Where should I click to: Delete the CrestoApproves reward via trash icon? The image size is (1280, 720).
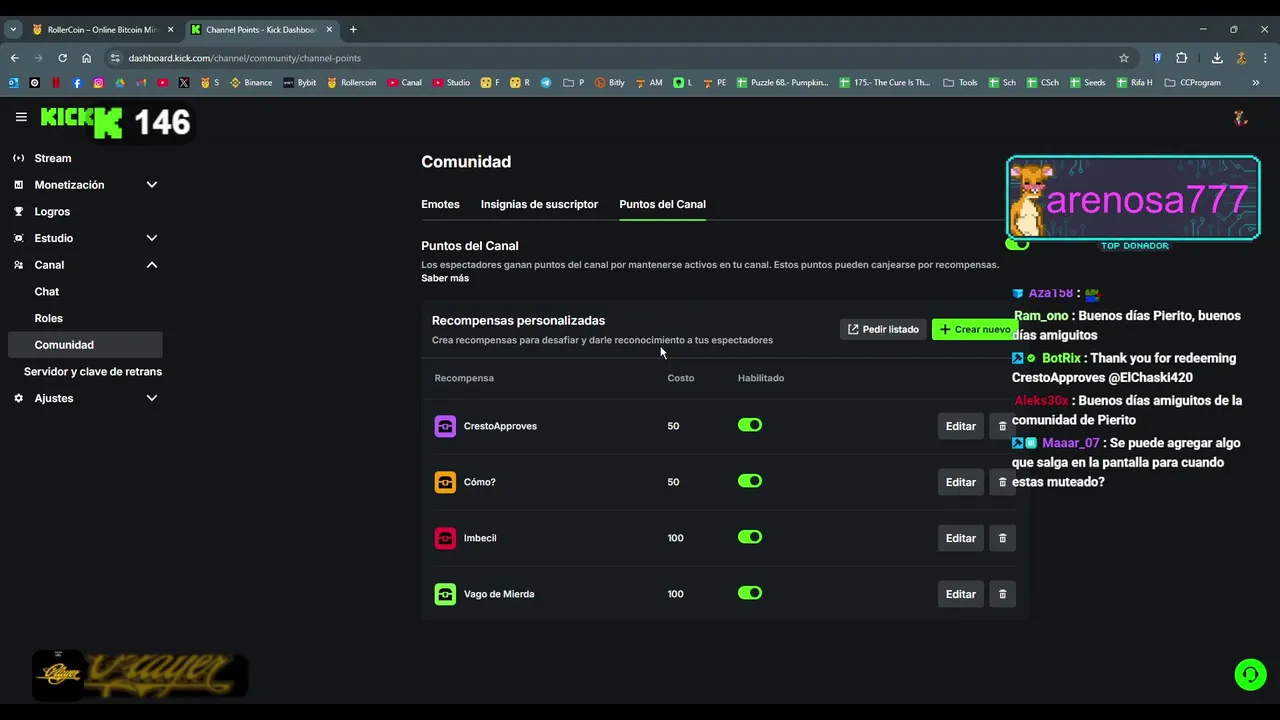[x=1002, y=426]
